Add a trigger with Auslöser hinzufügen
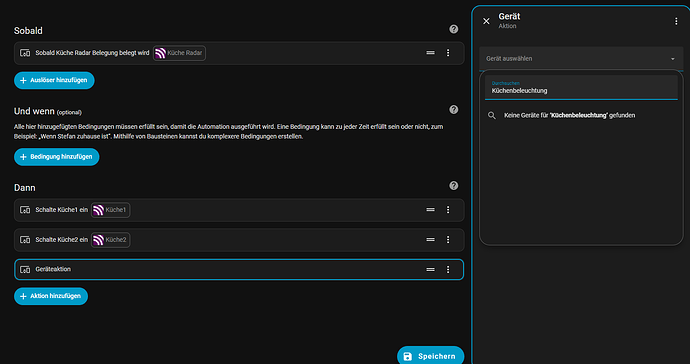The image size is (690, 364). coord(54,81)
